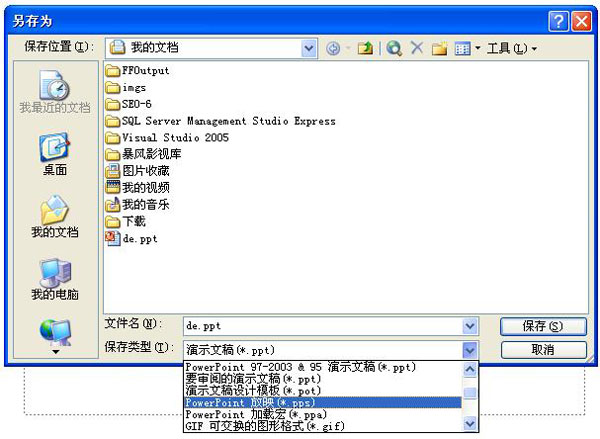Open the 保存位置 dropdown arrow
The width and height of the screenshot is (600, 439).
(x=309, y=48)
